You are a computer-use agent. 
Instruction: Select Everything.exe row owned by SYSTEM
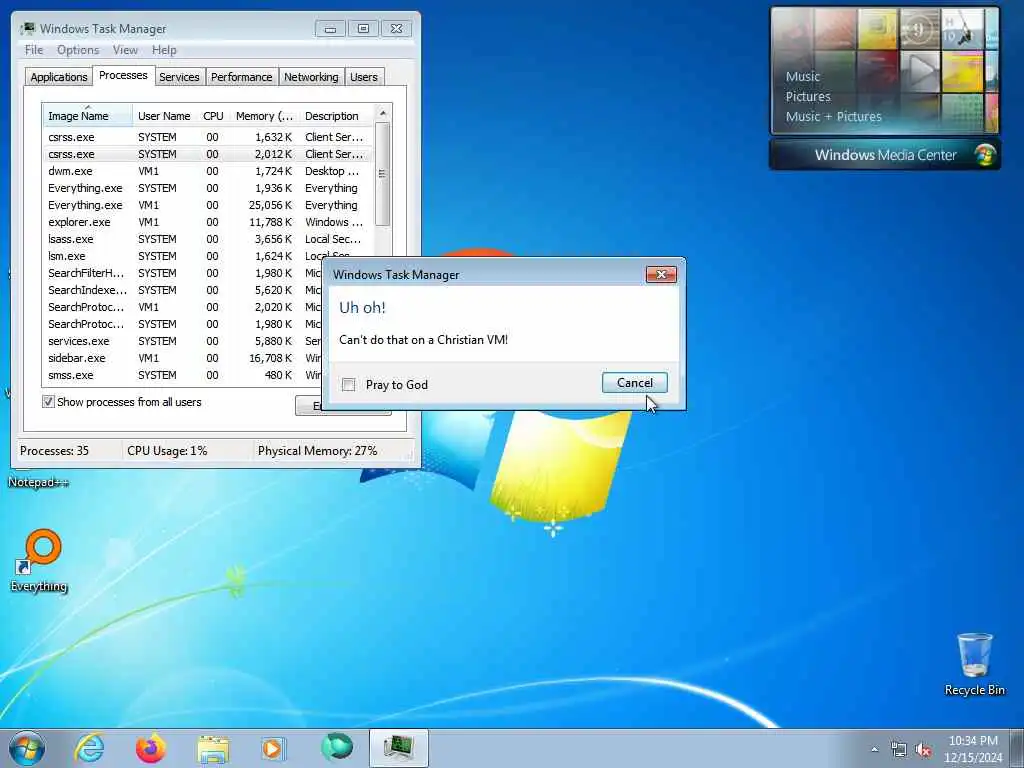pyautogui.click(x=208, y=188)
